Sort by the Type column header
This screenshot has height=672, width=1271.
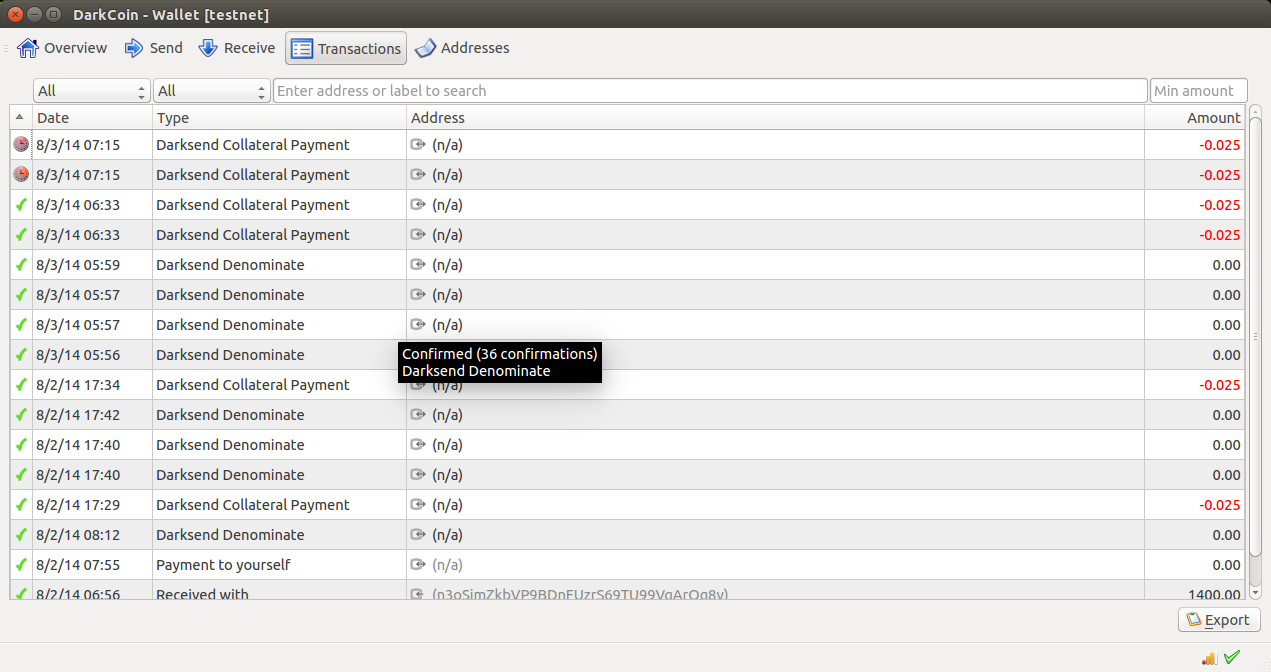[x=279, y=118]
